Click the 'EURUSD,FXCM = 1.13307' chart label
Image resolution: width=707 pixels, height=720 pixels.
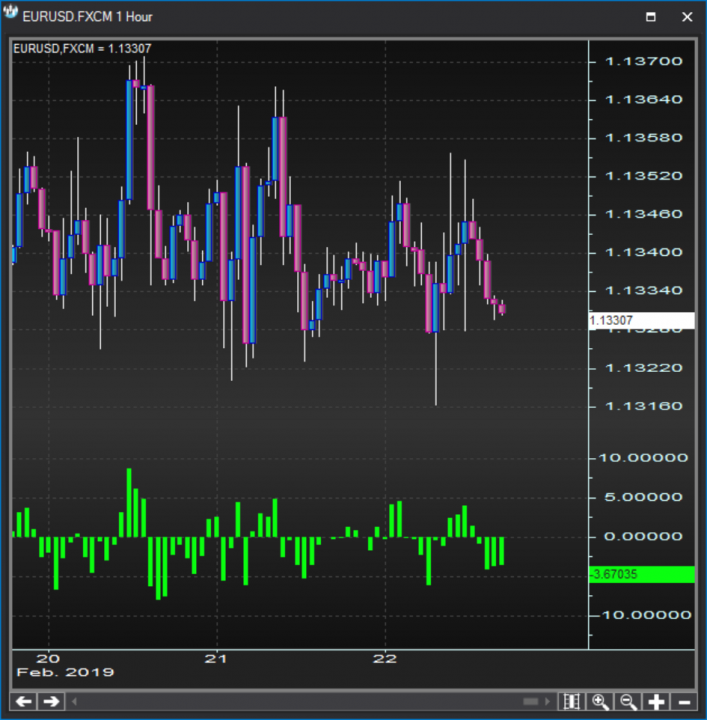pos(82,49)
